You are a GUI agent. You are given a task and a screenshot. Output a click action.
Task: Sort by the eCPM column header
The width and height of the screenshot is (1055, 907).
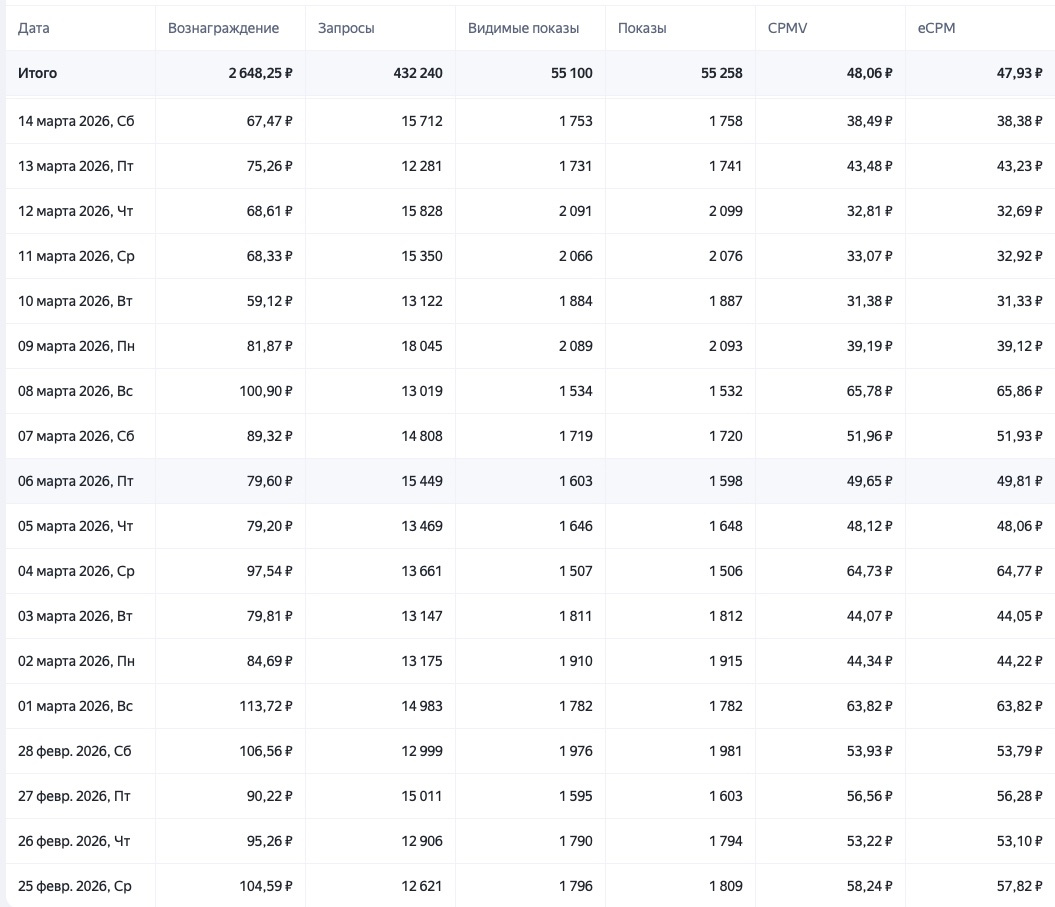(x=936, y=28)
